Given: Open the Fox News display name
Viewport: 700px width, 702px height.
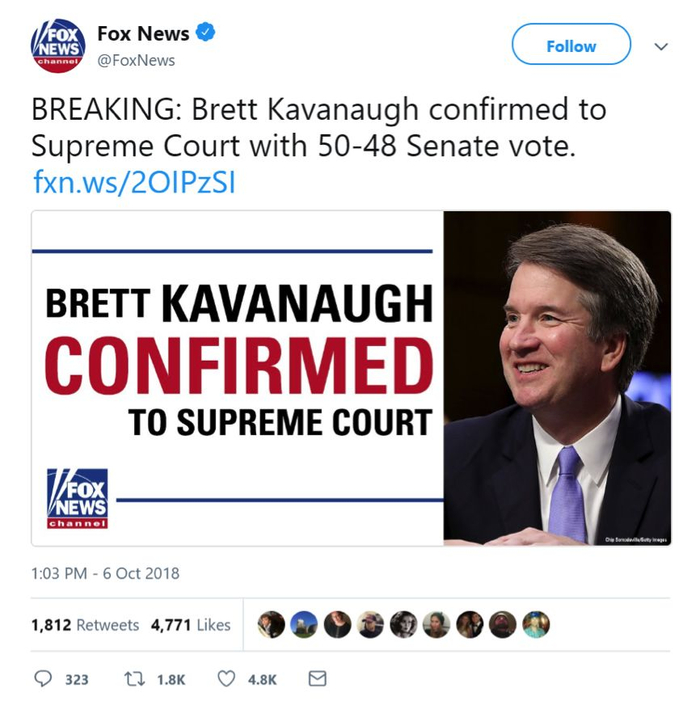Looking at the screenshot, I should coord(143,33).
